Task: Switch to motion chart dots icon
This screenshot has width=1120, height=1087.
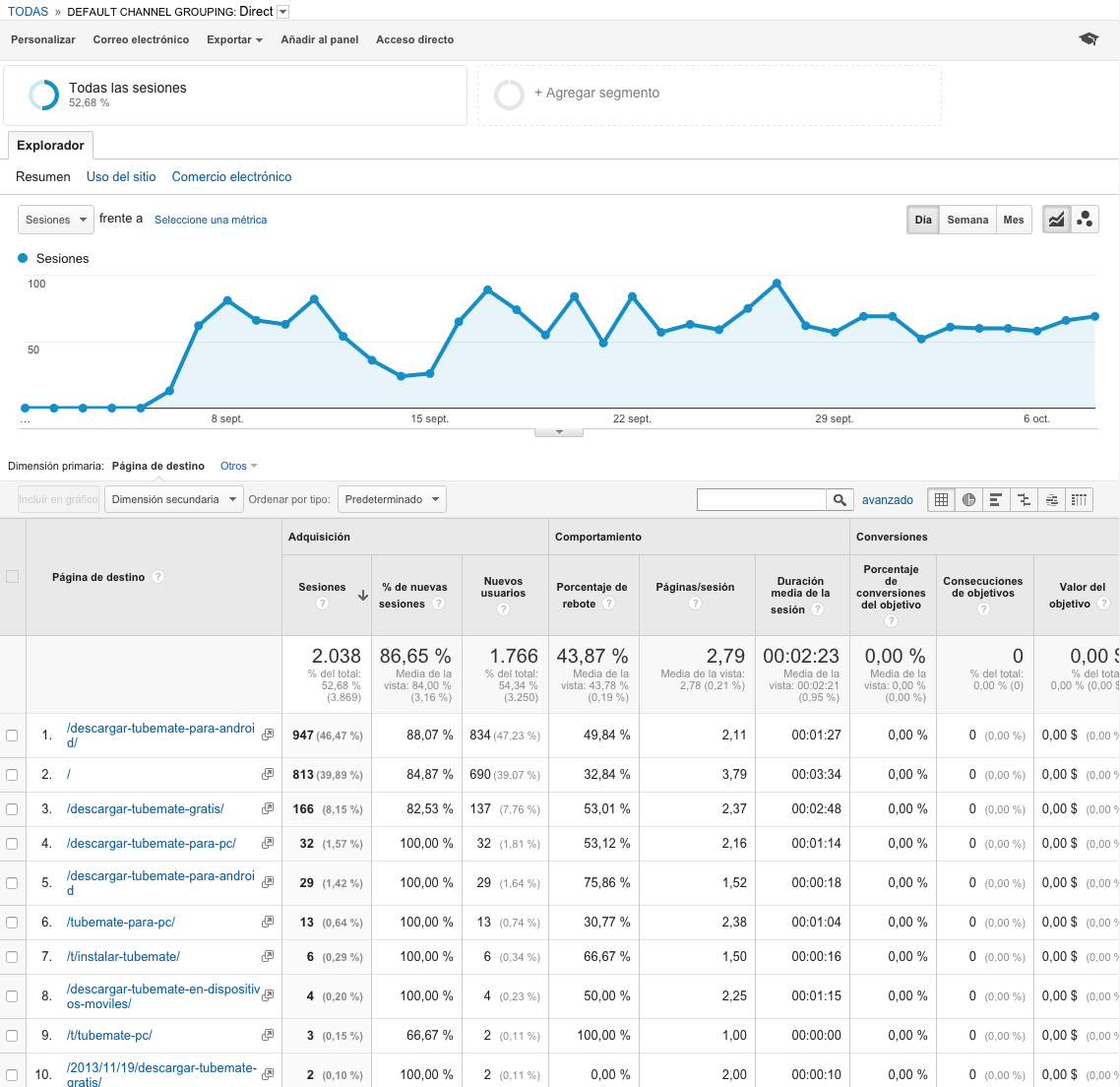Action: [1085, 220]
